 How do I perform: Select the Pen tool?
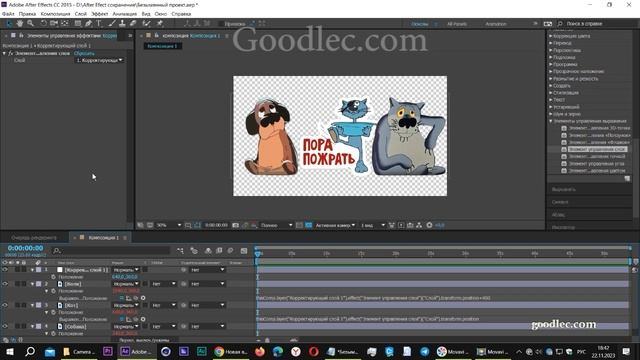pyautogui.click(x=89, y=24)
